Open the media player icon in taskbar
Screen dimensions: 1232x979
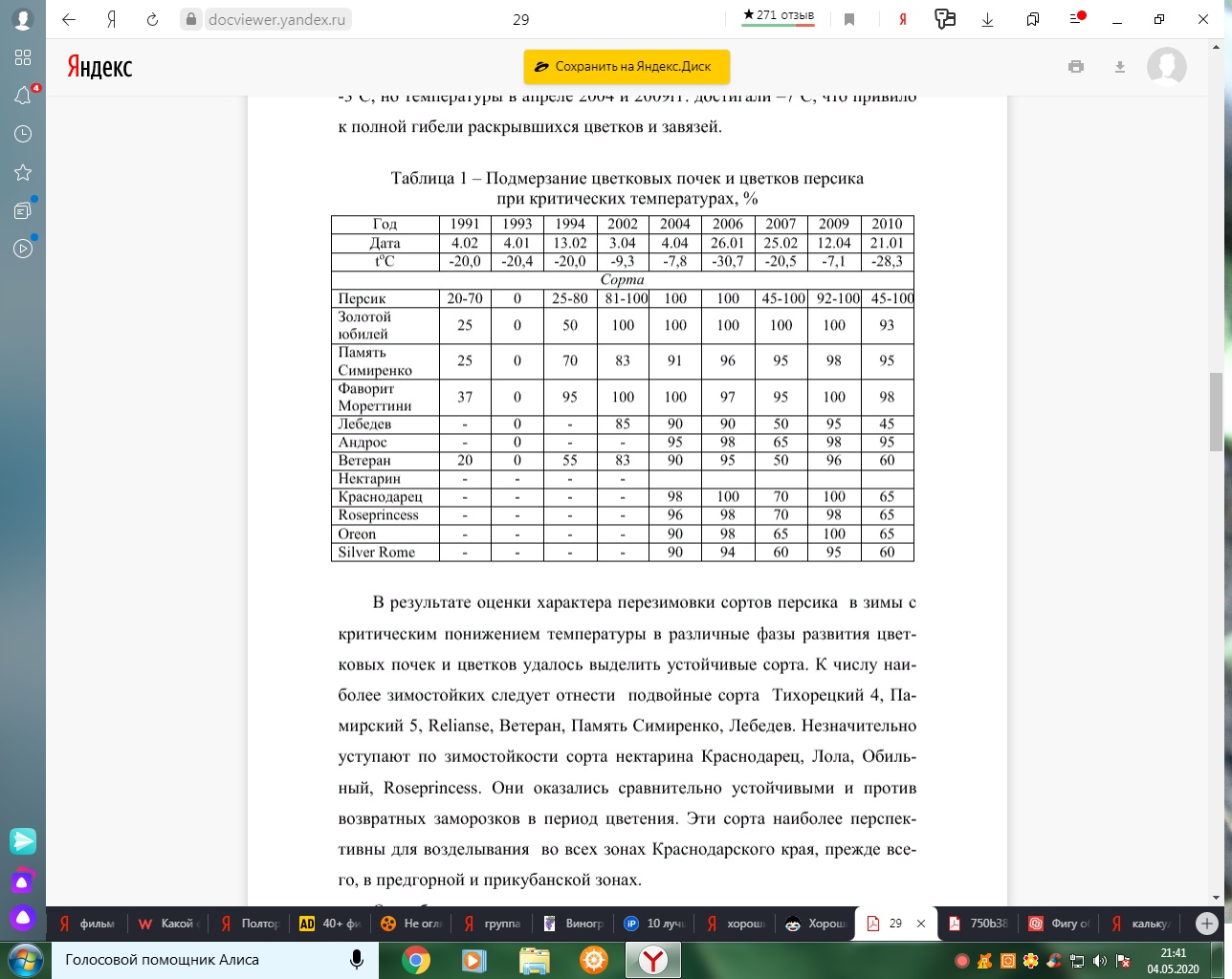[473, 960]
